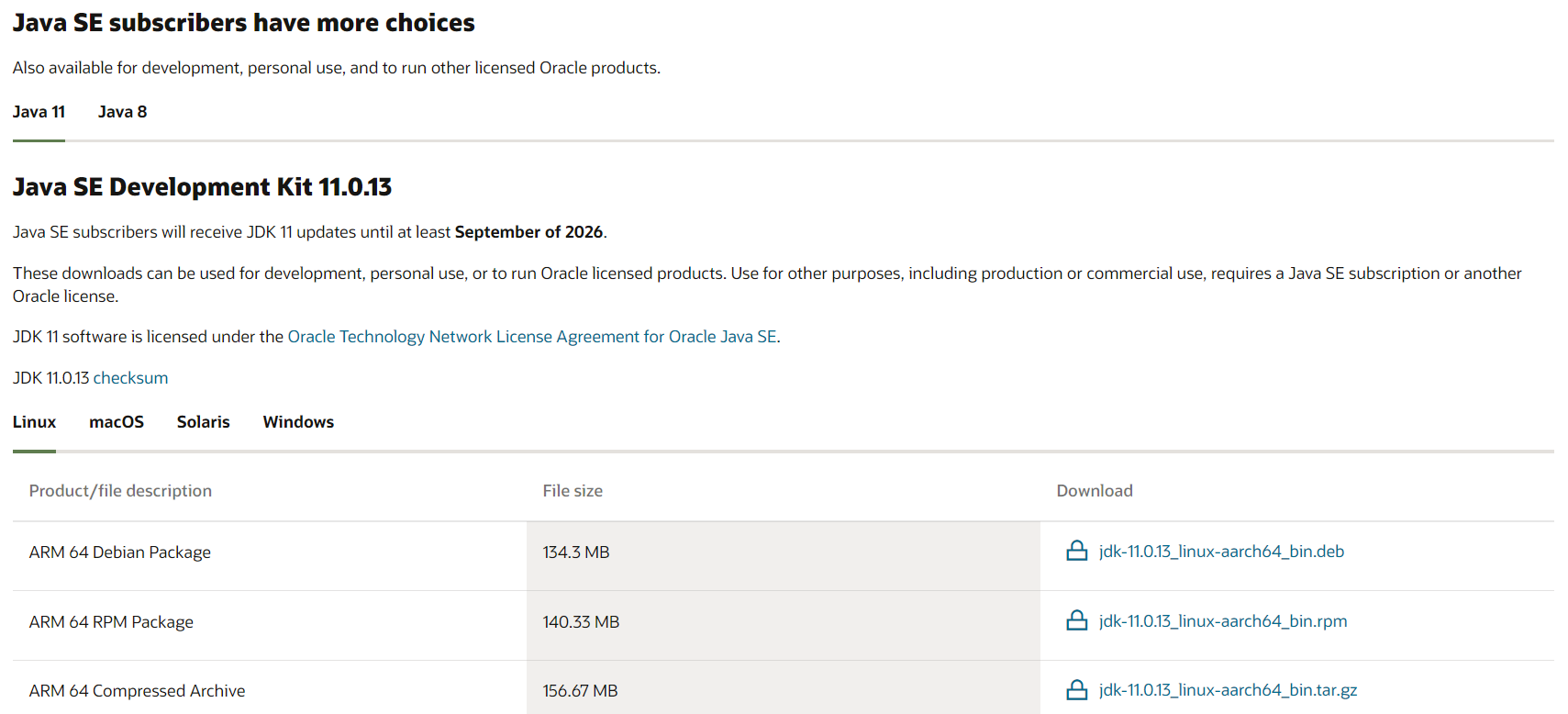Click the 'ARM 64 RPM Package' row label
The image size is (1568, 714).
[x=111, y=622]
